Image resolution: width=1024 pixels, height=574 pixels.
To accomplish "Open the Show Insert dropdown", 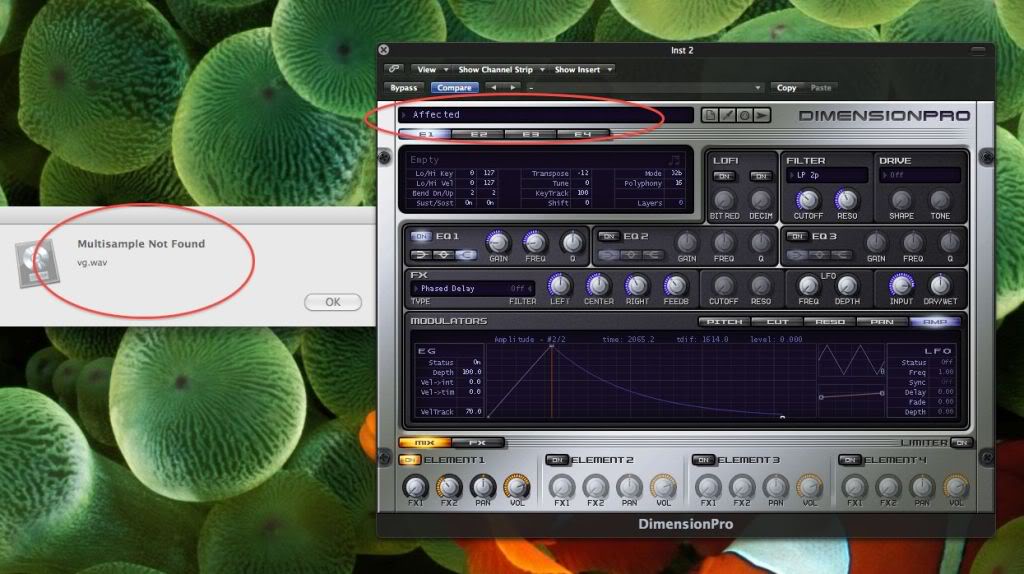I will point(583,69).
